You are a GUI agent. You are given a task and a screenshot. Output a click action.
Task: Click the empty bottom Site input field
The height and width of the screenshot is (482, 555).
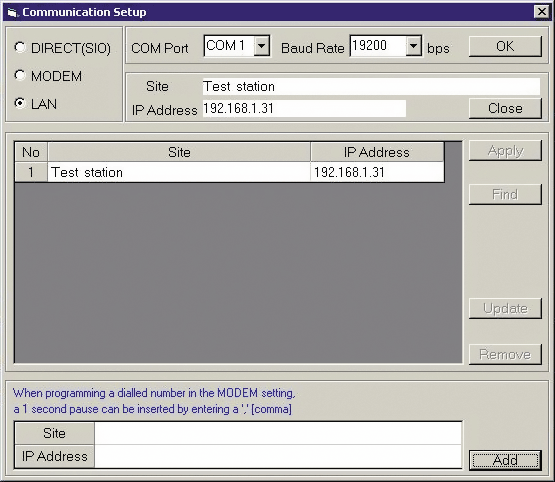click(278, 433)
